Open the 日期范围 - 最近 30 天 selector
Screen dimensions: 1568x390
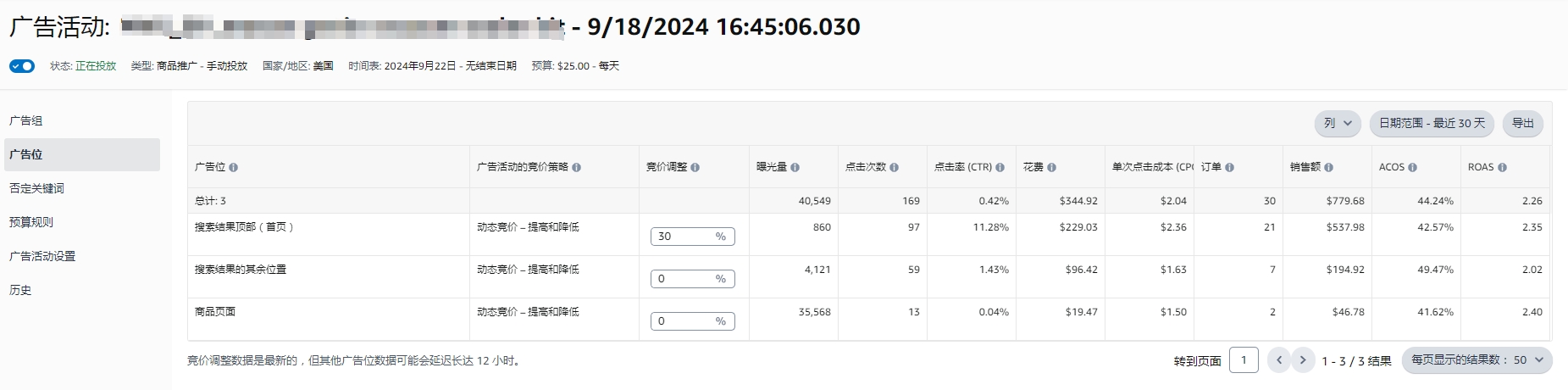pos(1432,123)
